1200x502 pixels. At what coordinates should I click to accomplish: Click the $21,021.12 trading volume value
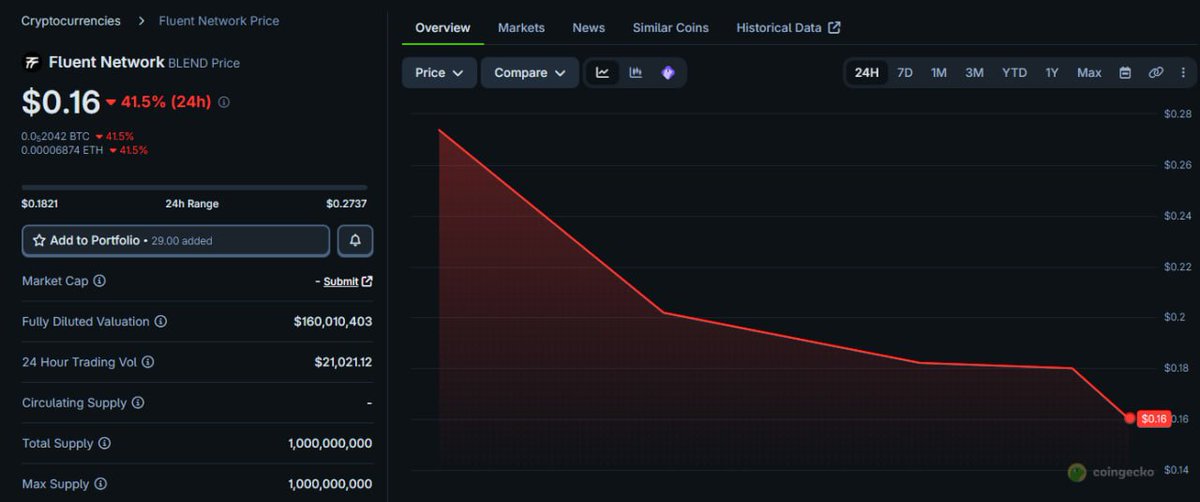pos(343,362)
